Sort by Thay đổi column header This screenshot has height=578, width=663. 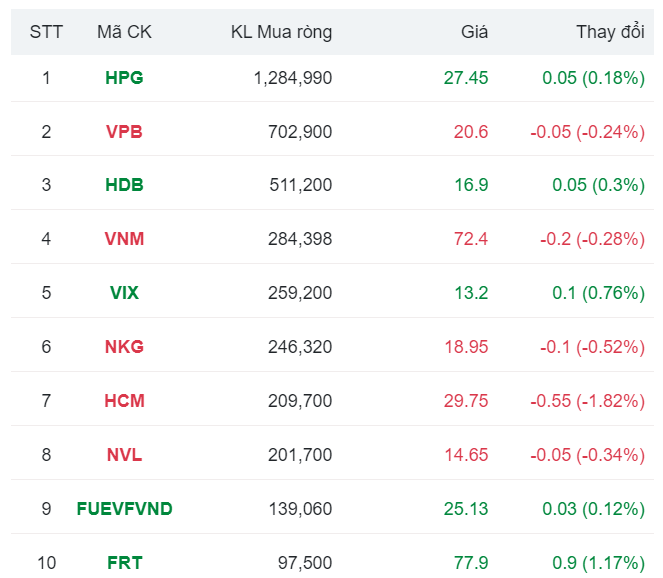pyautogui.click(x=610, y=32)
